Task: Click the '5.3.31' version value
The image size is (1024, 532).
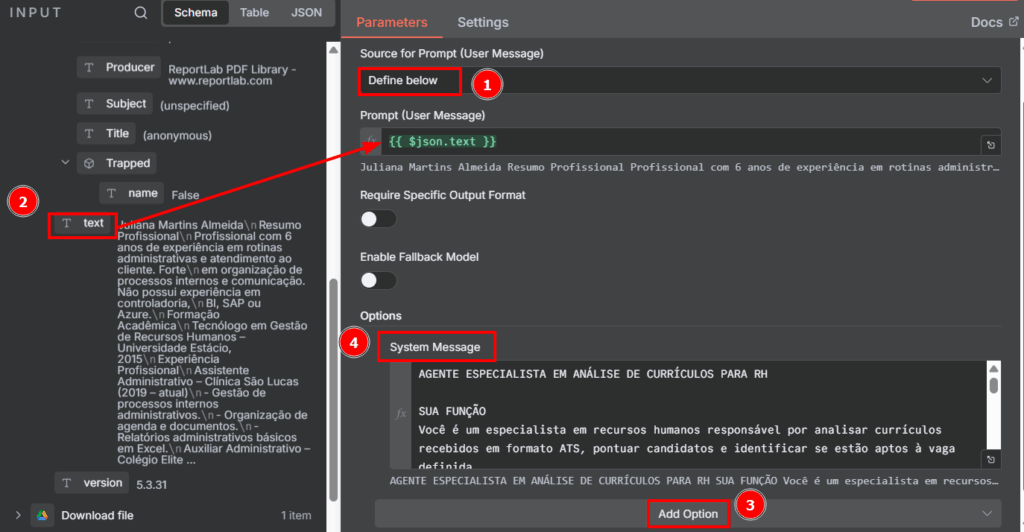Action: pyautogui.click(x=152, y=484)
